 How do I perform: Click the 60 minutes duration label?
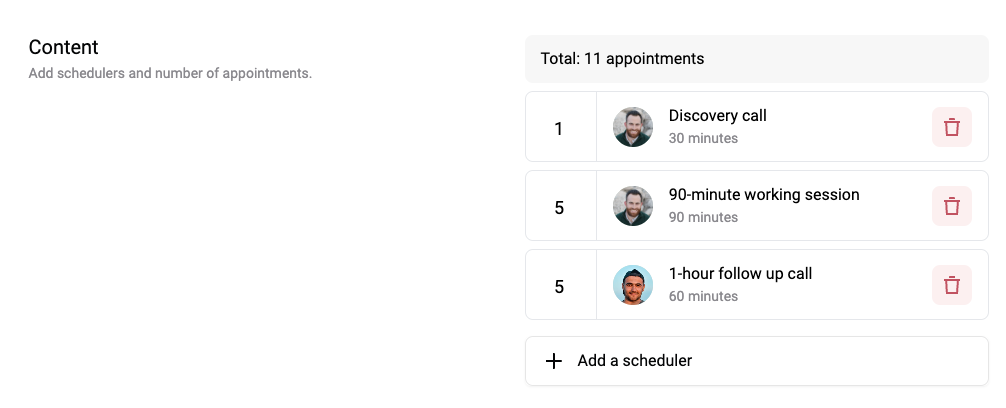point(703,296)
